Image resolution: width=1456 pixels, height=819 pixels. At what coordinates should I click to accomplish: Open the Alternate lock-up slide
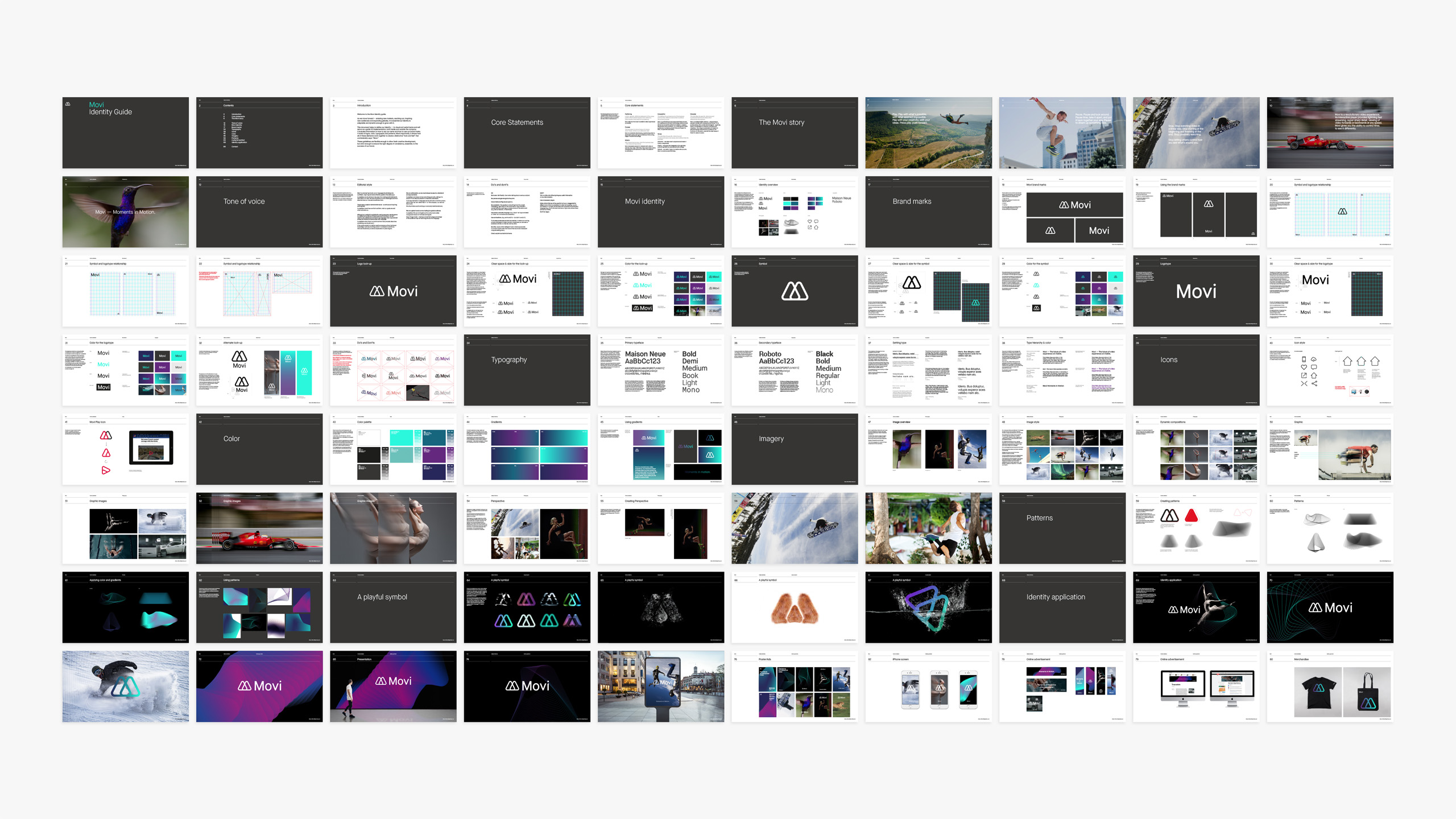pos(259,370)
